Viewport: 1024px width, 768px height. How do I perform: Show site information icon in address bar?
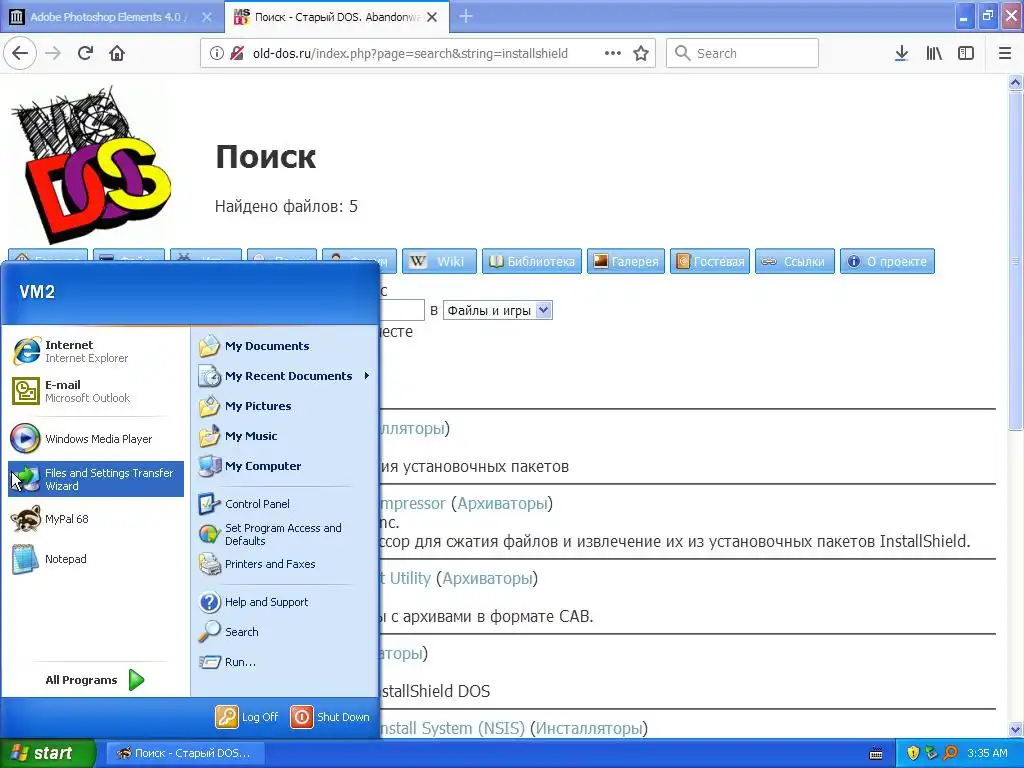click(217, 54)
